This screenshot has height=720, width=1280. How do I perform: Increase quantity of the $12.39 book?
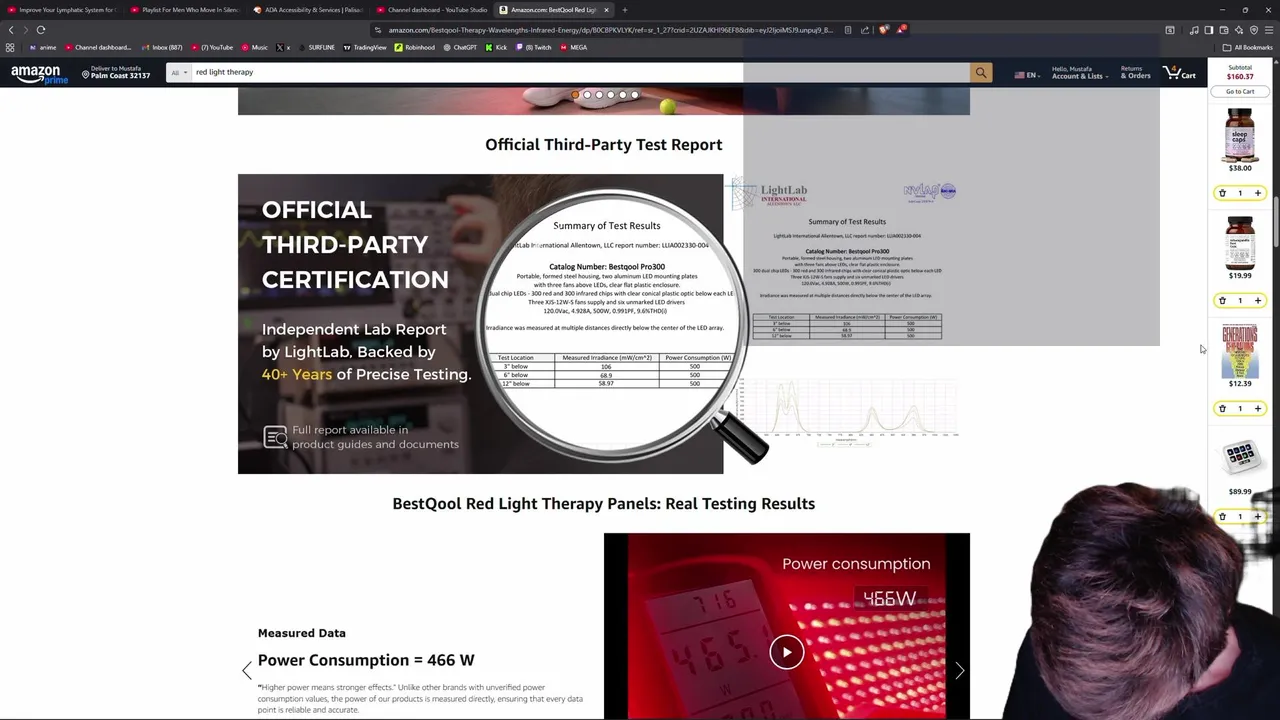pos(1258,408)
